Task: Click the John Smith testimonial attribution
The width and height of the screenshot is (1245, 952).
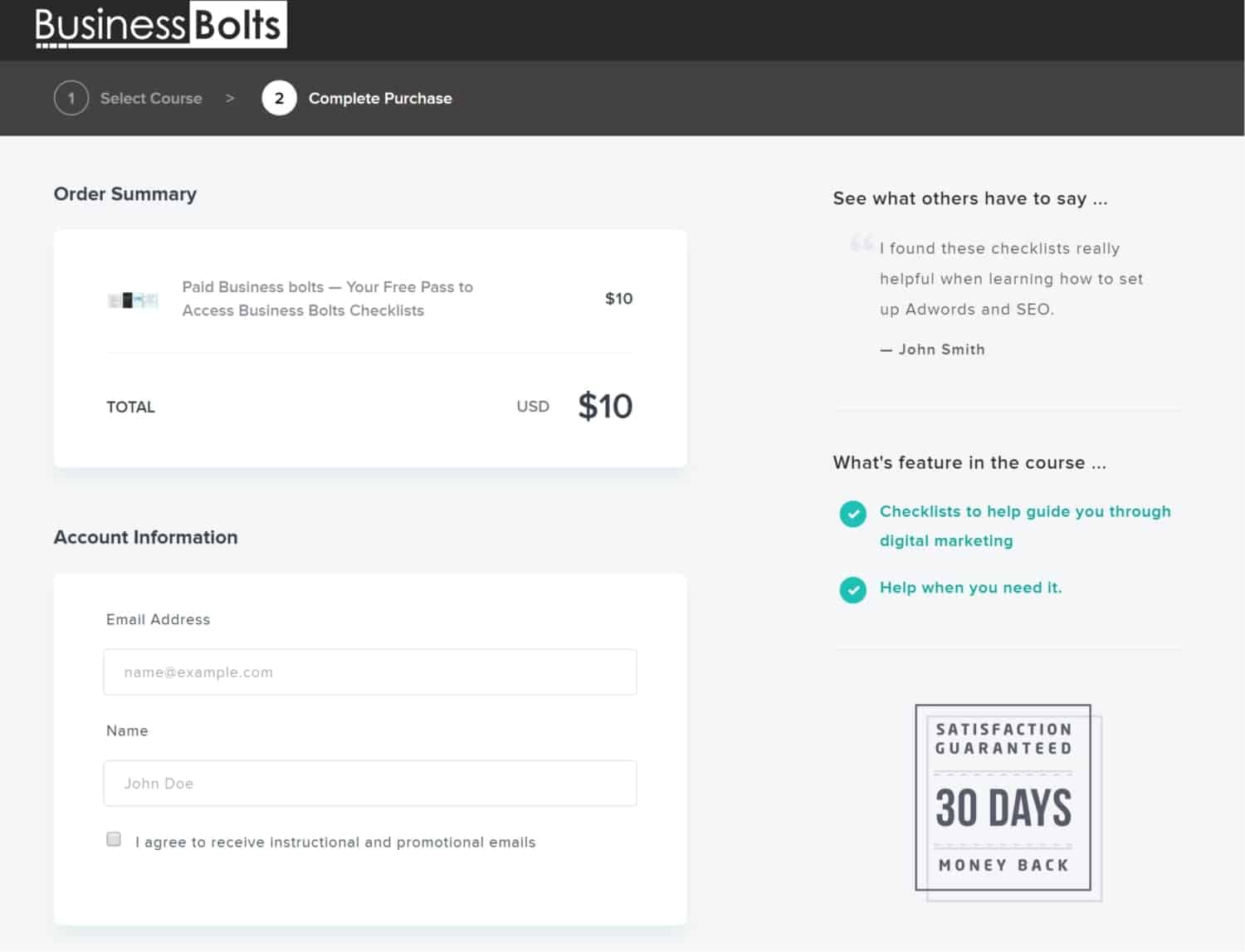Action: point(932,349)
